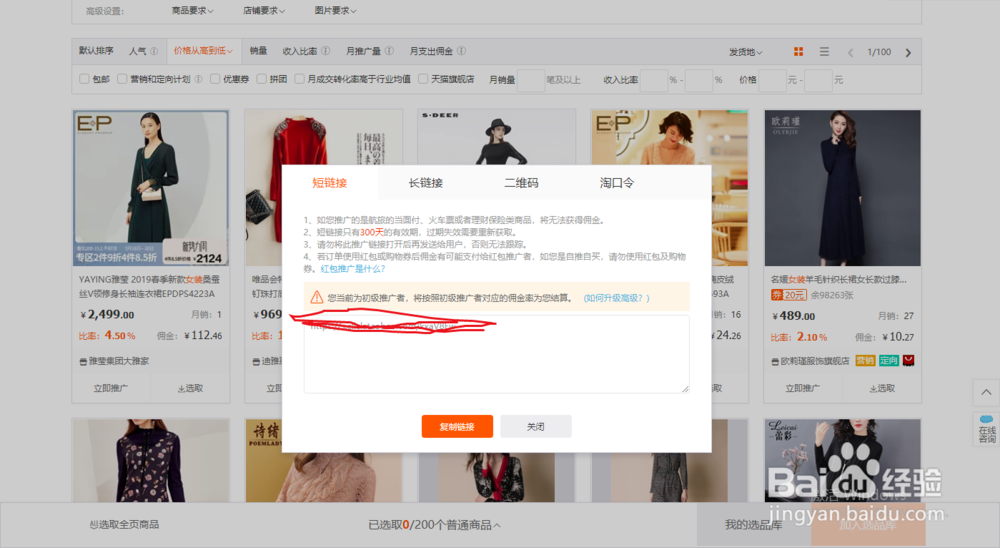
Task: Click 选取 on YAYING dress card
Action: 190,388
